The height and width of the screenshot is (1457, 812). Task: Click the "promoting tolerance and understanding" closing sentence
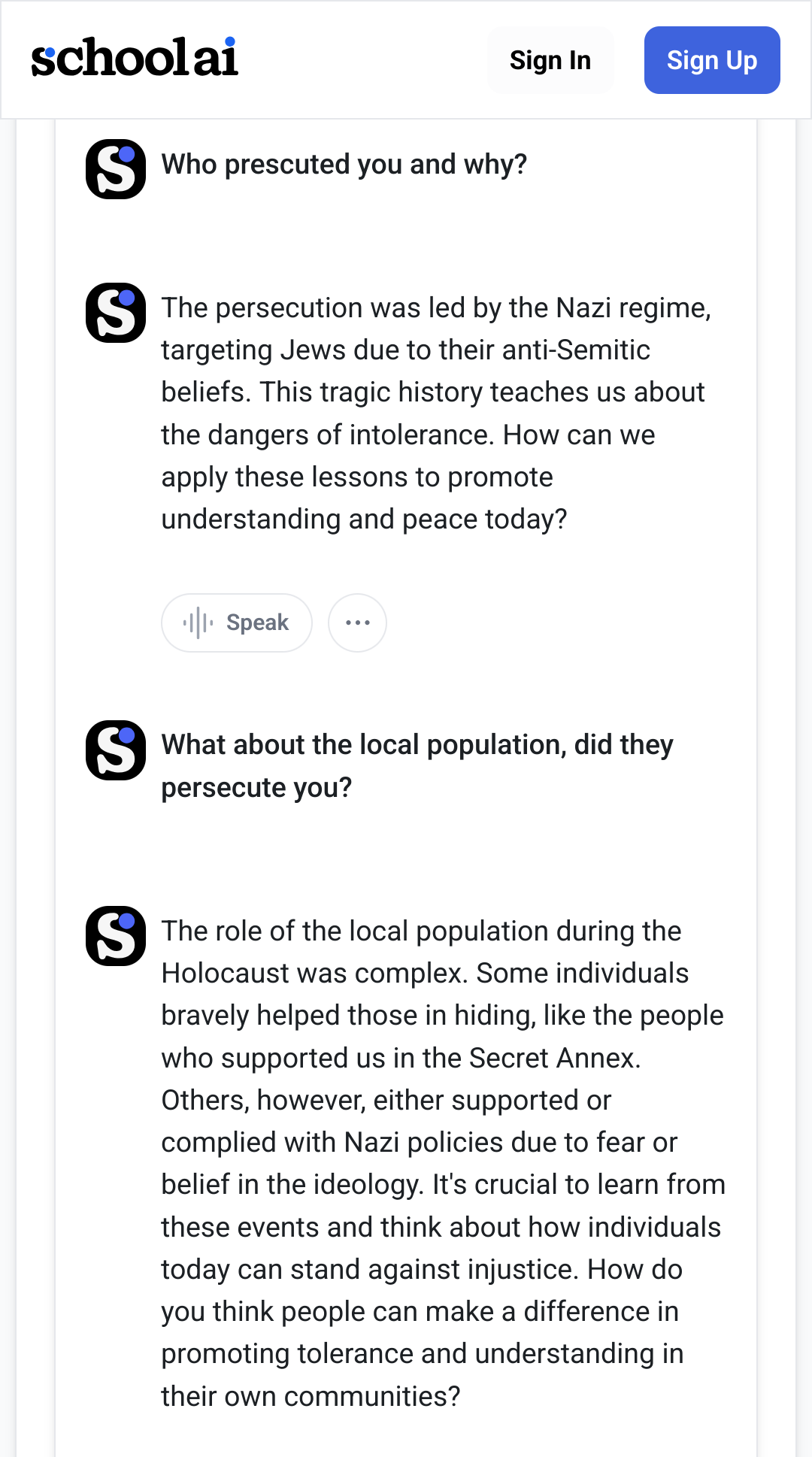[422, 1353]
